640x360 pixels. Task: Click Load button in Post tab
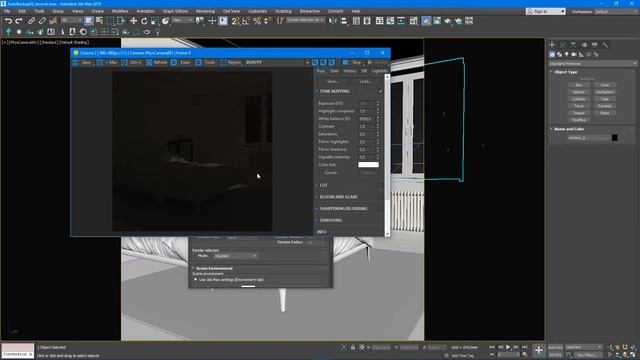365,81
